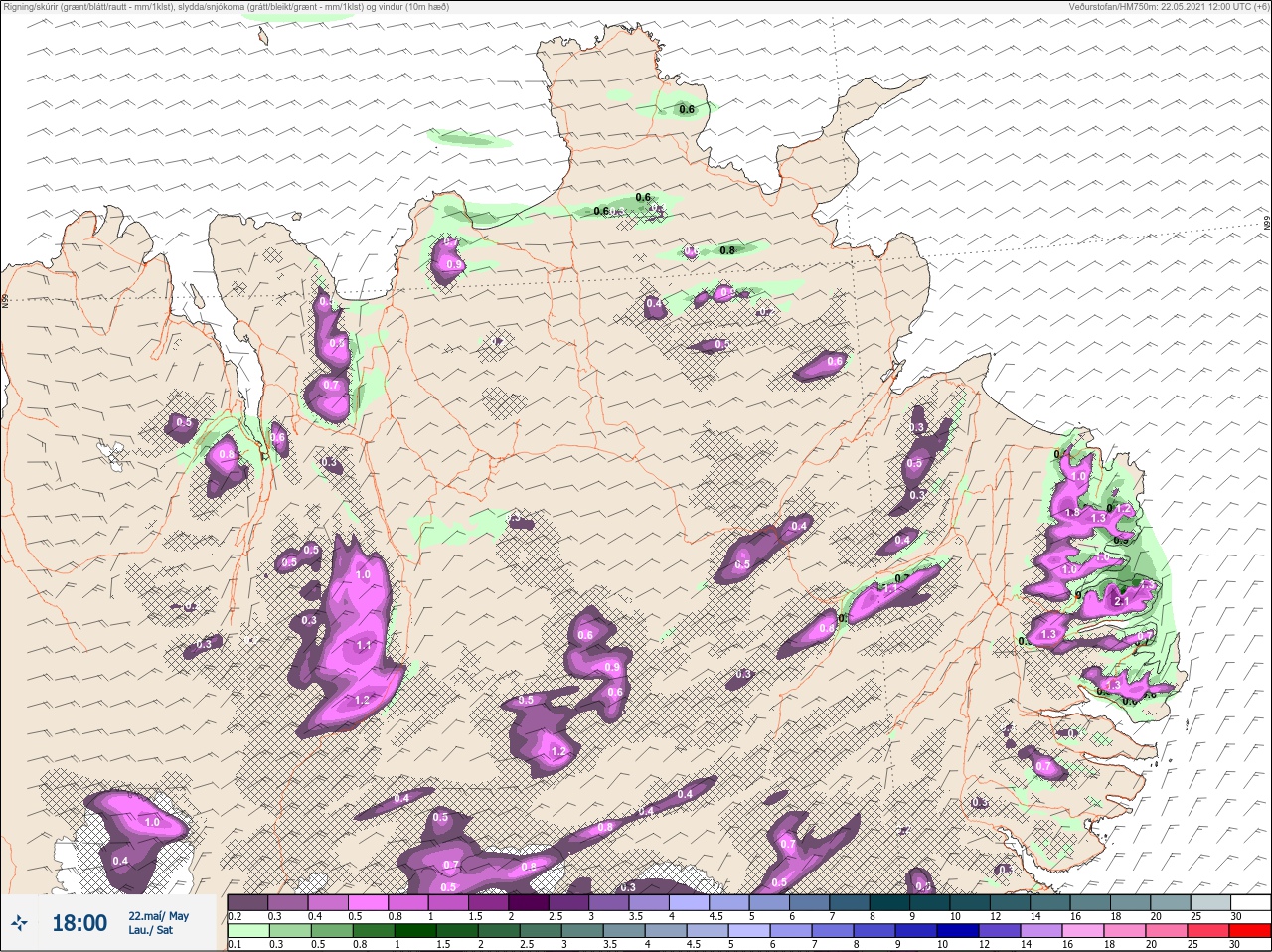This screenshot has height=952, width=1272.
Task: Click lower legend swatch between 16 and 18
Action: point(1083,932)
